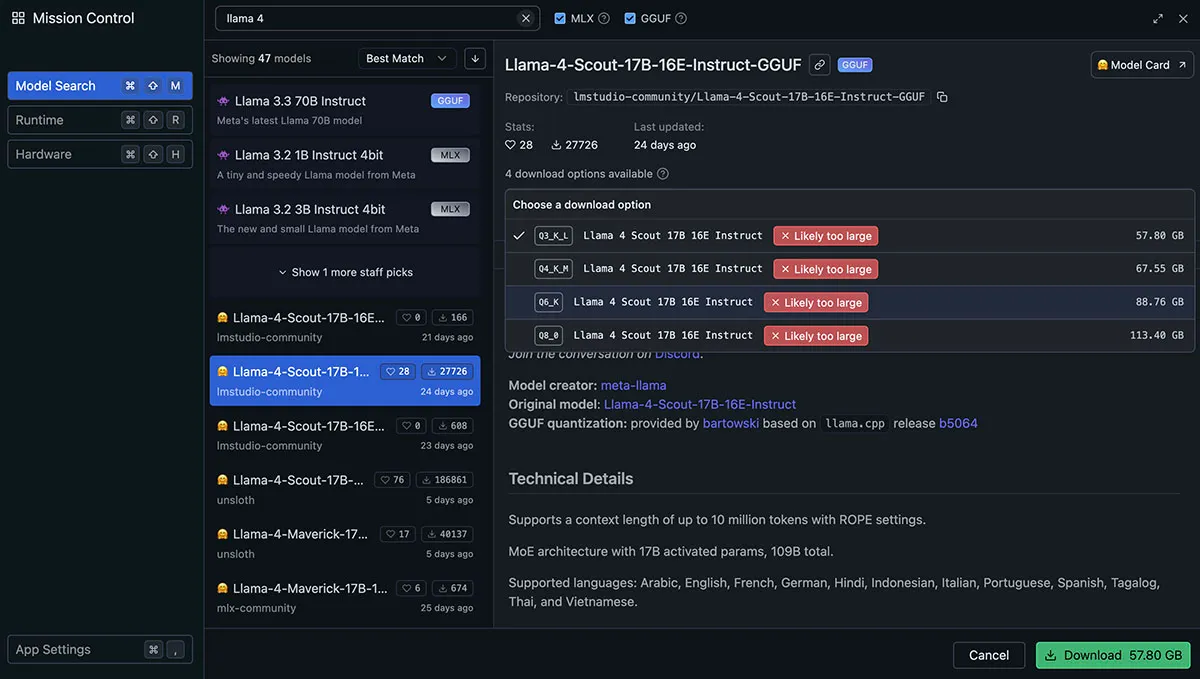Click the help icon beside download options available
The width and height of the screenshot is (1200, 679).
point(663,174)
